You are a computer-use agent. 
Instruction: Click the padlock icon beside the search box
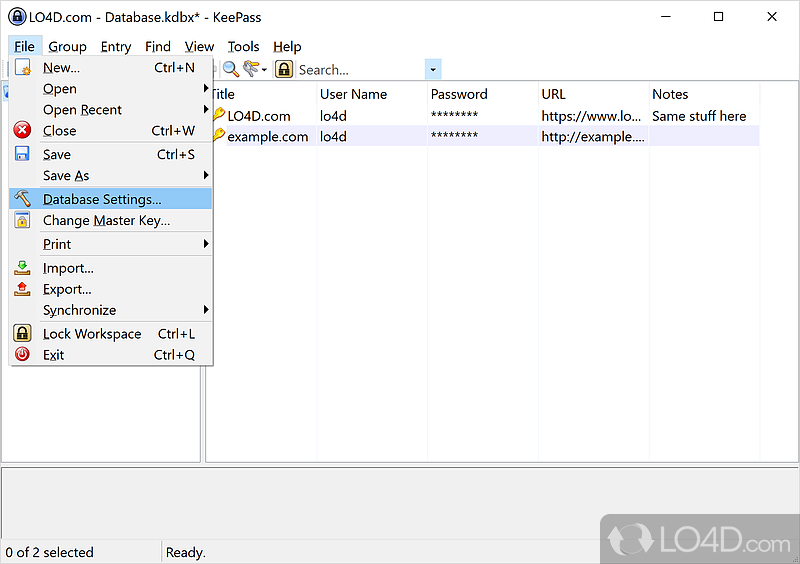click(x=284, y=69)
